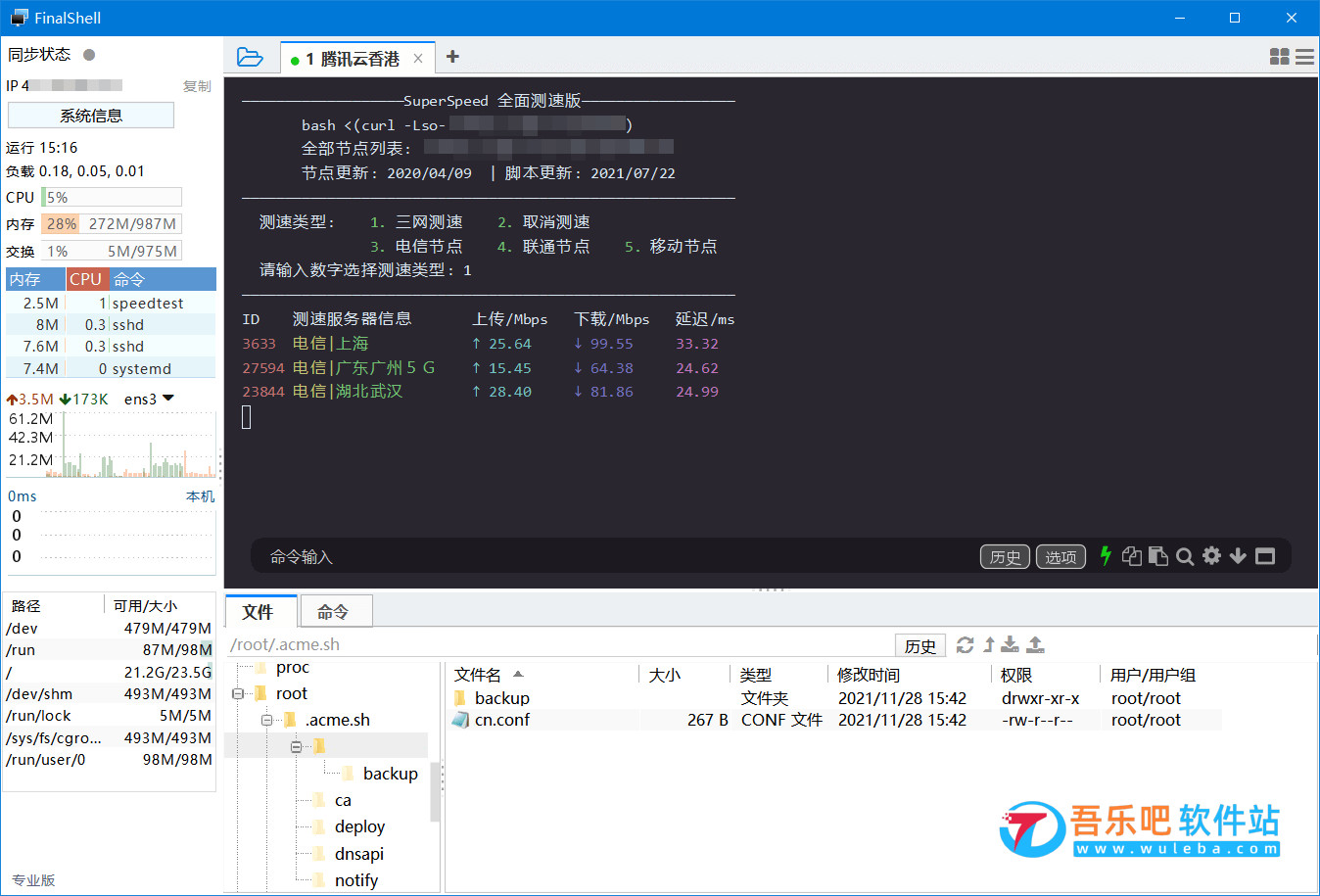Select the speedtest process row
This screenshot has height=896, width=1320.
pyautogui.click(x=111, y=304)
